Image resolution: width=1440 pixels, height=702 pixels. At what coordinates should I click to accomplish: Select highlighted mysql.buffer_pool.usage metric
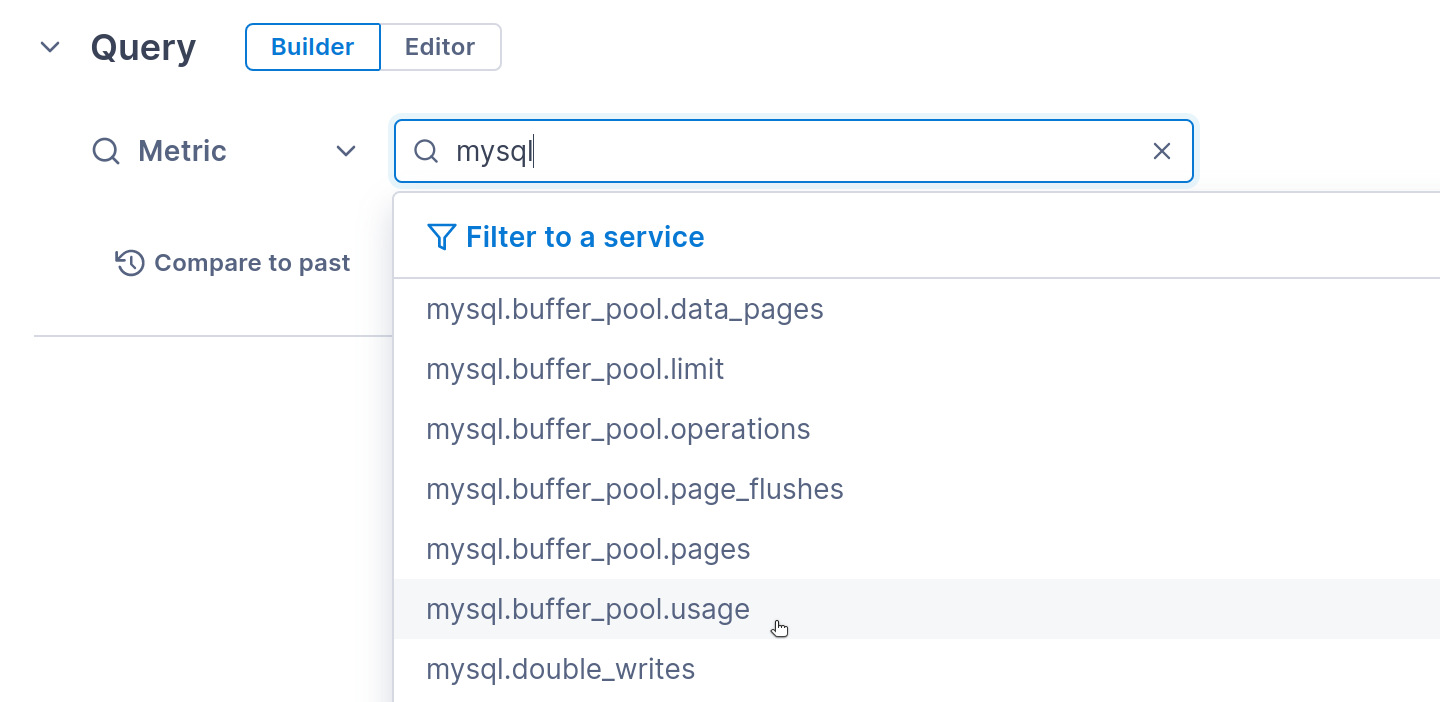point(588,609)
